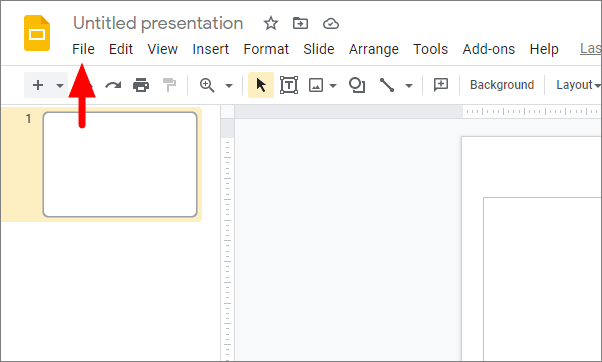Redo the last action
The height and width of the screenshot is (362, 602).
(113, 85)
